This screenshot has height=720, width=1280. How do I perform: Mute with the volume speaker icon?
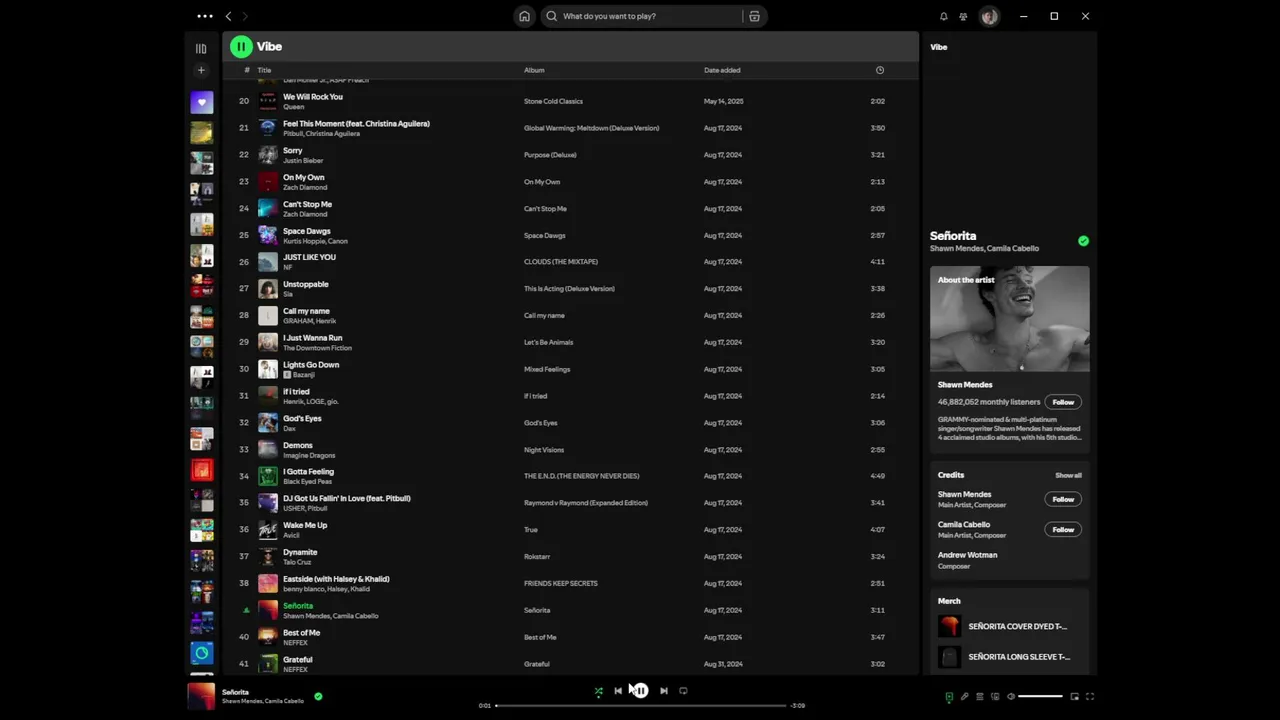tap(1011, 697)
